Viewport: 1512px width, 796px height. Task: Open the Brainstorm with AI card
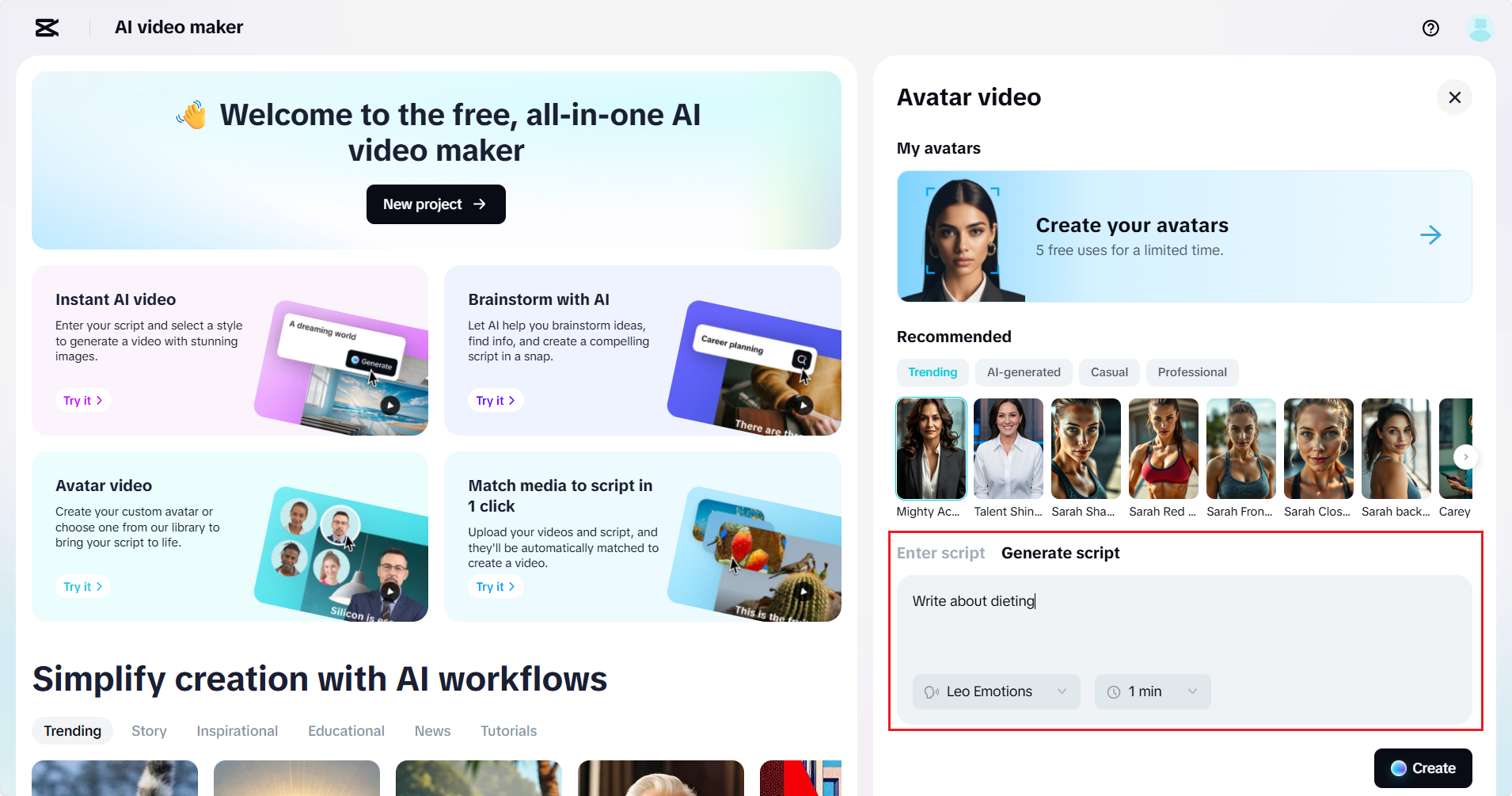[643, 350]
